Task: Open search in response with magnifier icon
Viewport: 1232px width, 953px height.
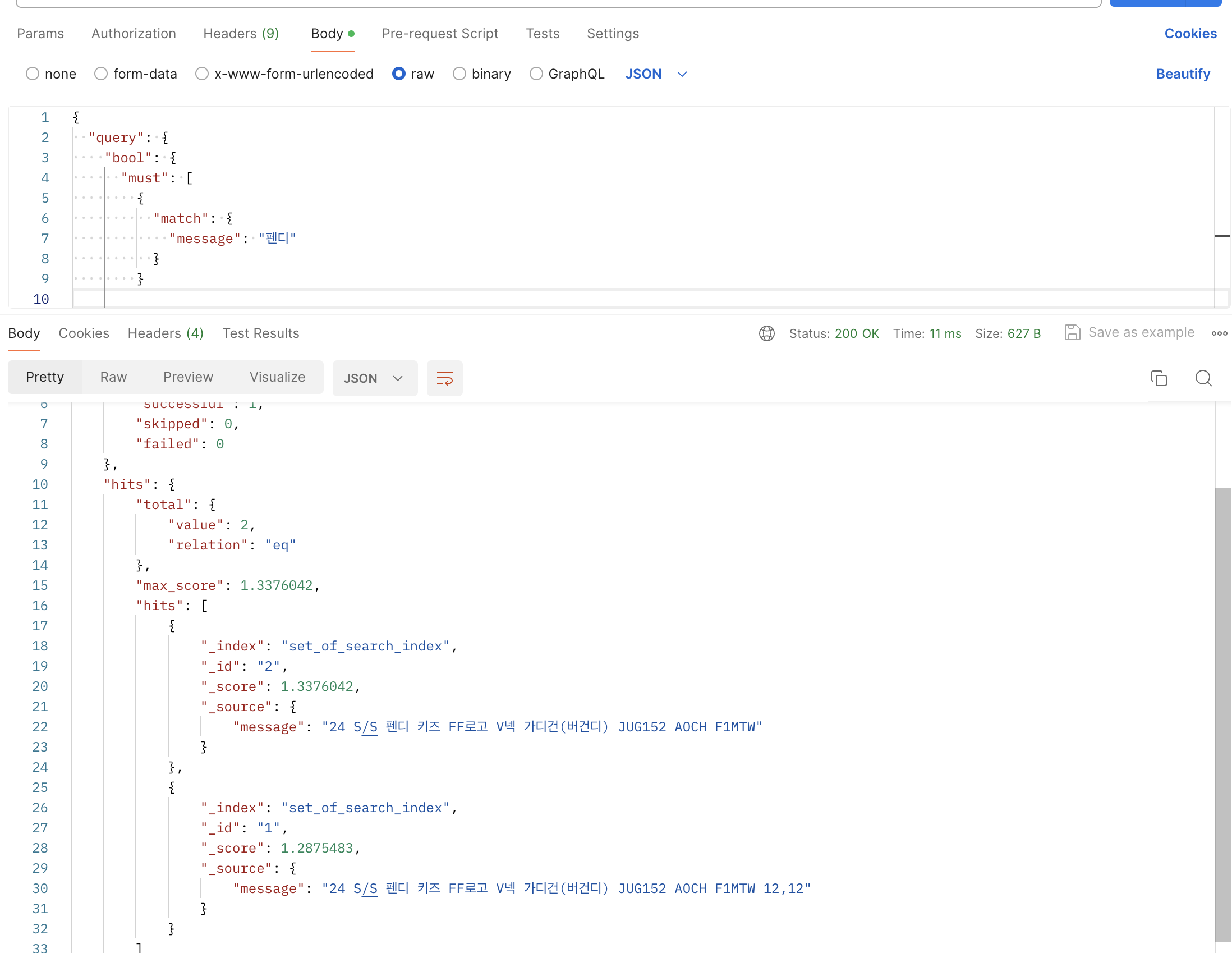Action: coord(1203,378)
